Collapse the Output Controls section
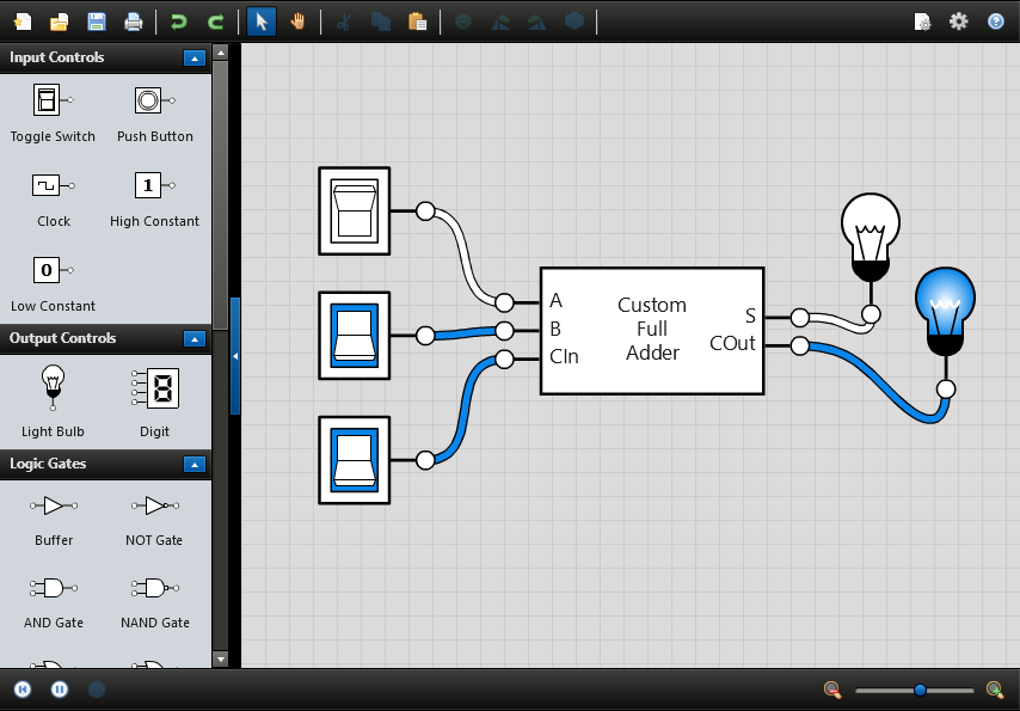The height and width of the screenshot is (711, 1020). click(x=195, y=339)
